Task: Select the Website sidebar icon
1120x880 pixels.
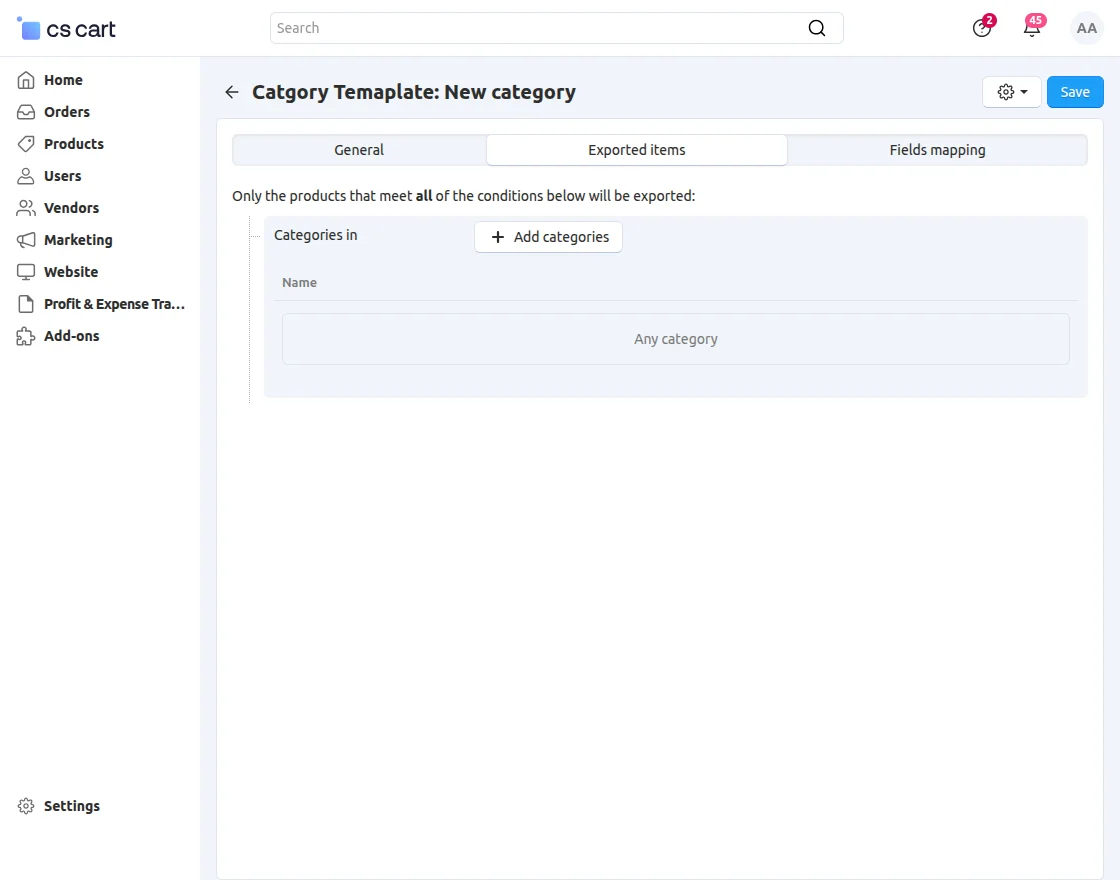Action: (27, 271)
